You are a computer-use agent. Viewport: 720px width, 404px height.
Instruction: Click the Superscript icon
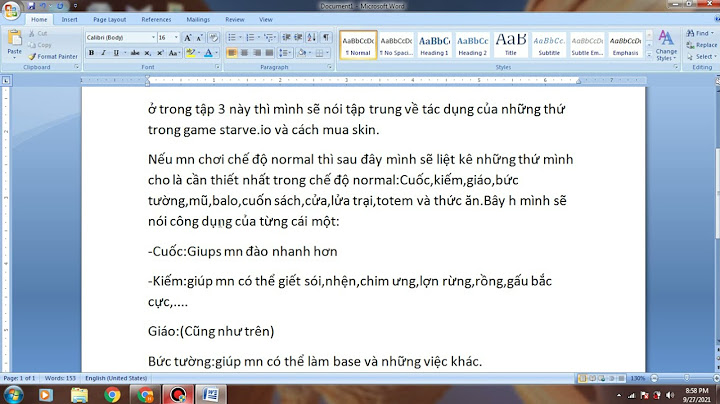coord(160,53)
